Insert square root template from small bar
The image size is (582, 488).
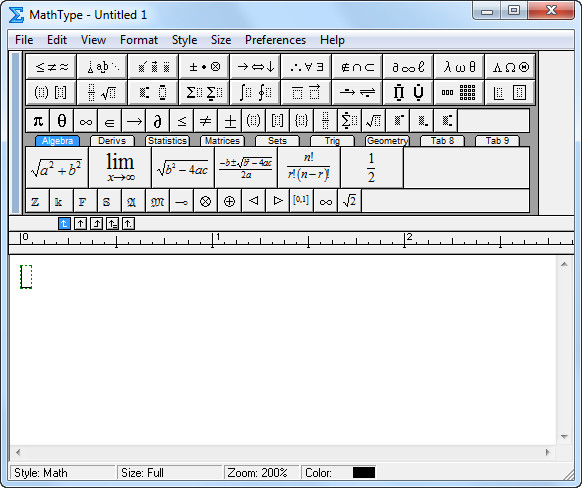click(374, 121)
